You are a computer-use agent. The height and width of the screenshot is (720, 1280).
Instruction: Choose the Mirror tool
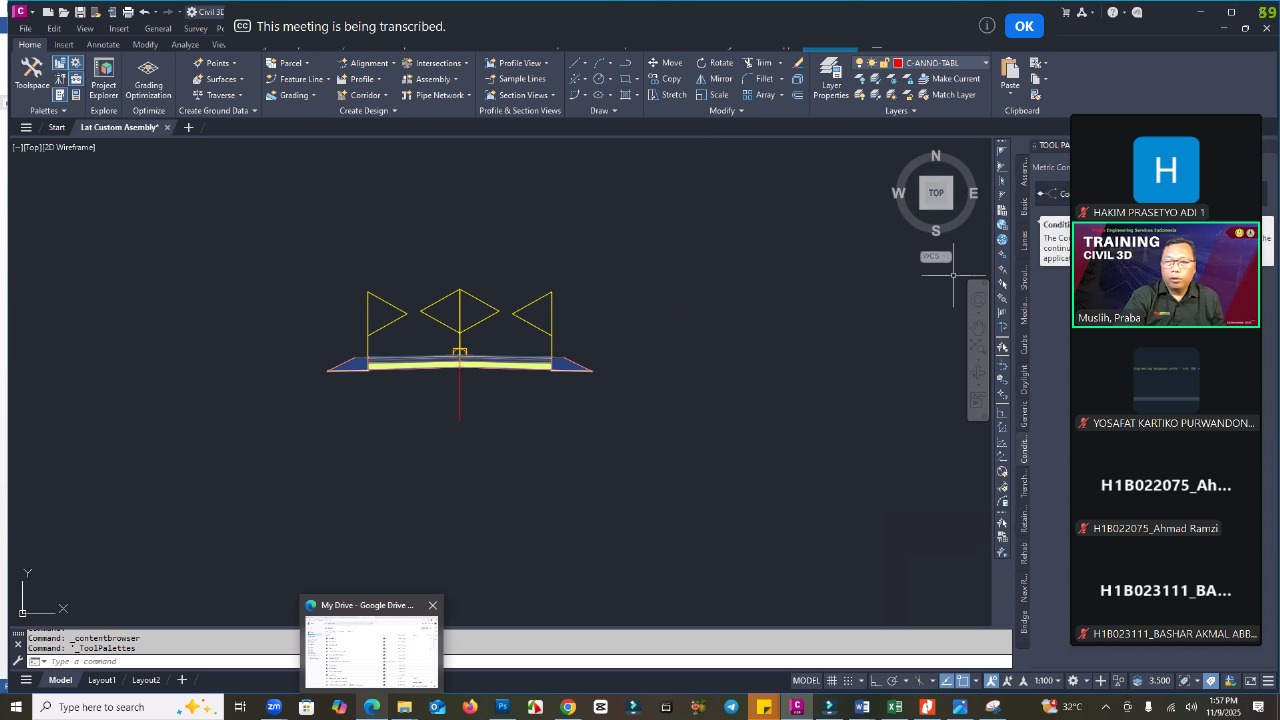[x=714, y=79]
